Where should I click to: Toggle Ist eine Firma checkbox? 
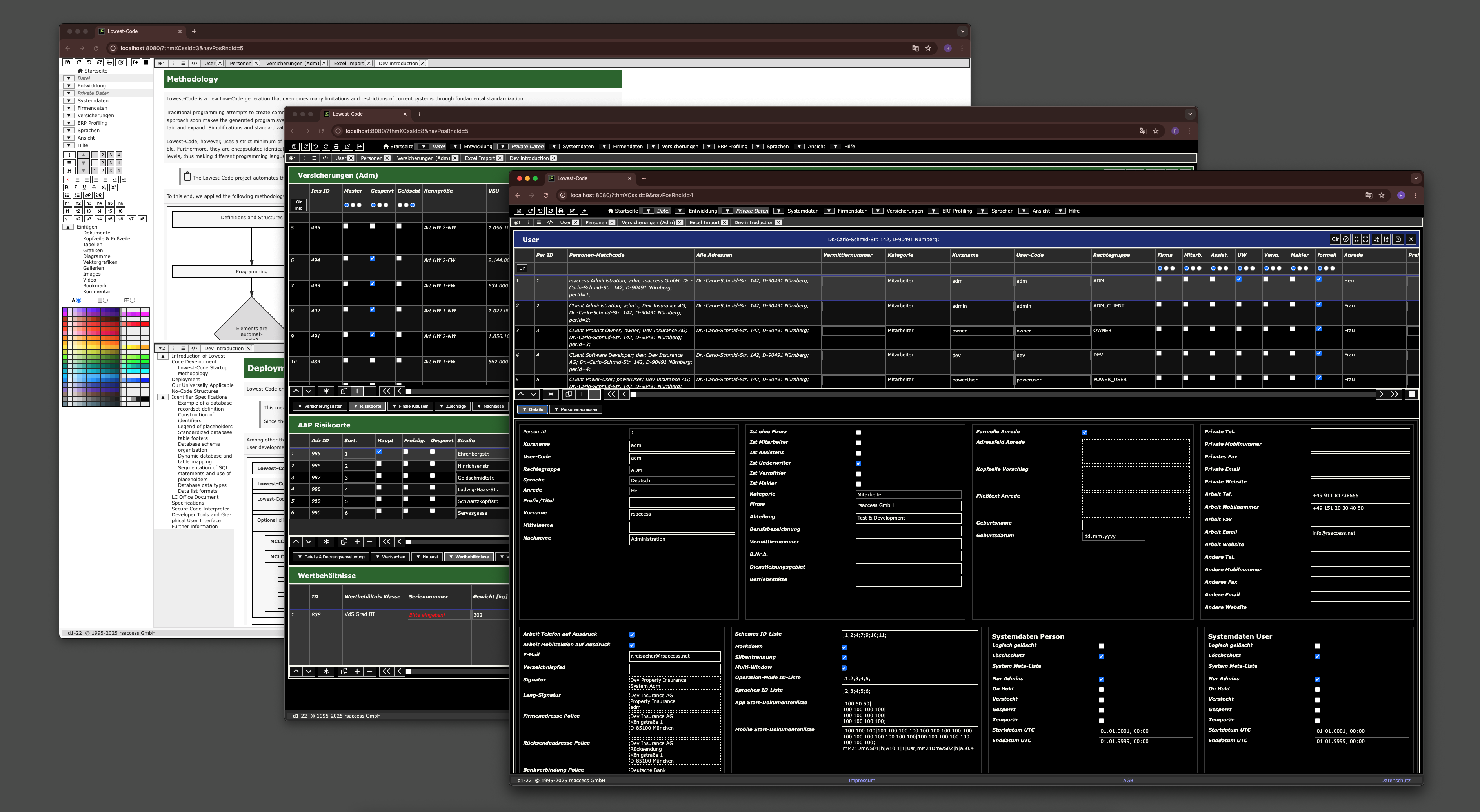pyautogui.click(x=858, y=432)
